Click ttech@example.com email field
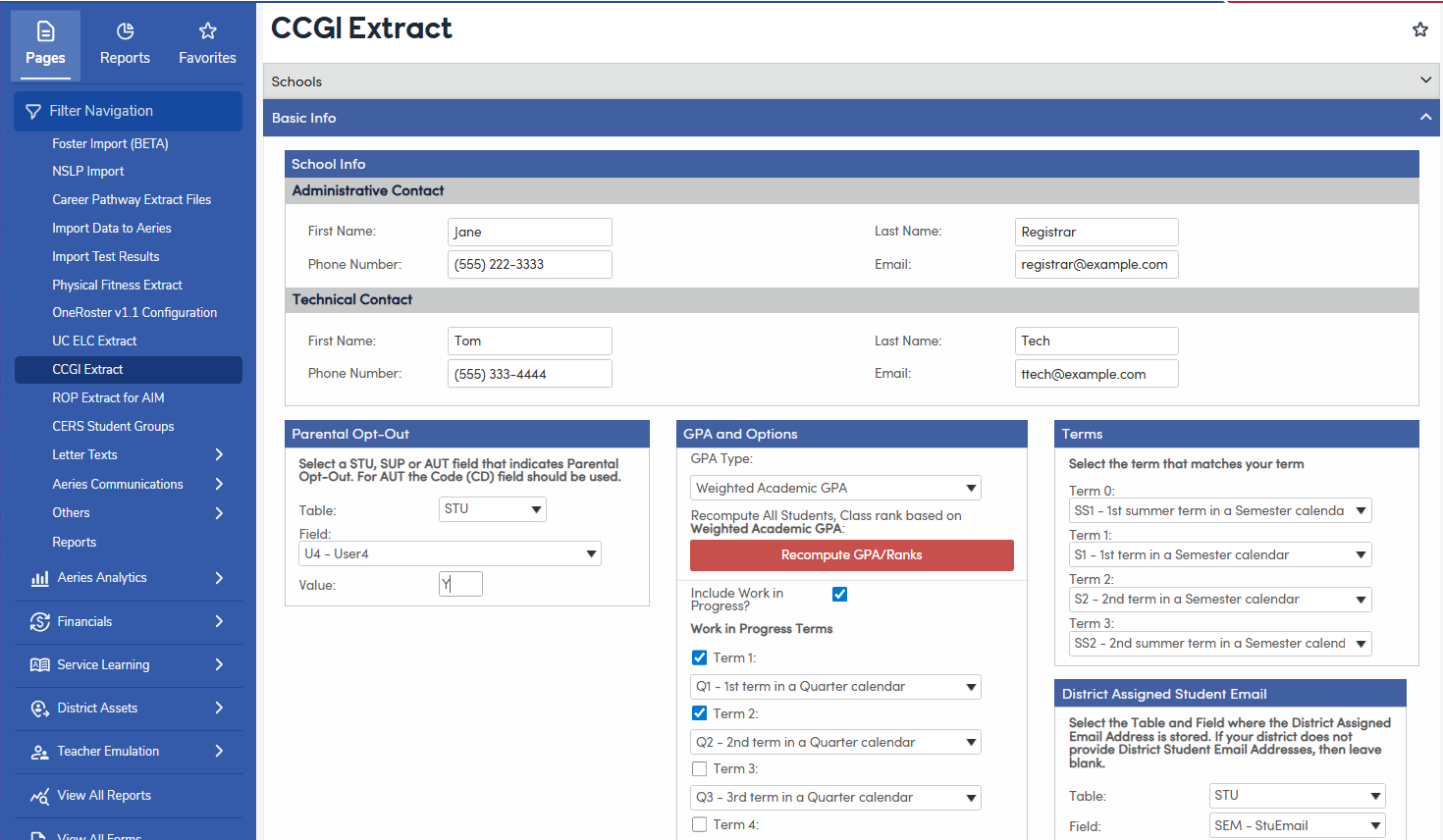The width and height of the screenshot is (1443, 840). pos(1096,374)
